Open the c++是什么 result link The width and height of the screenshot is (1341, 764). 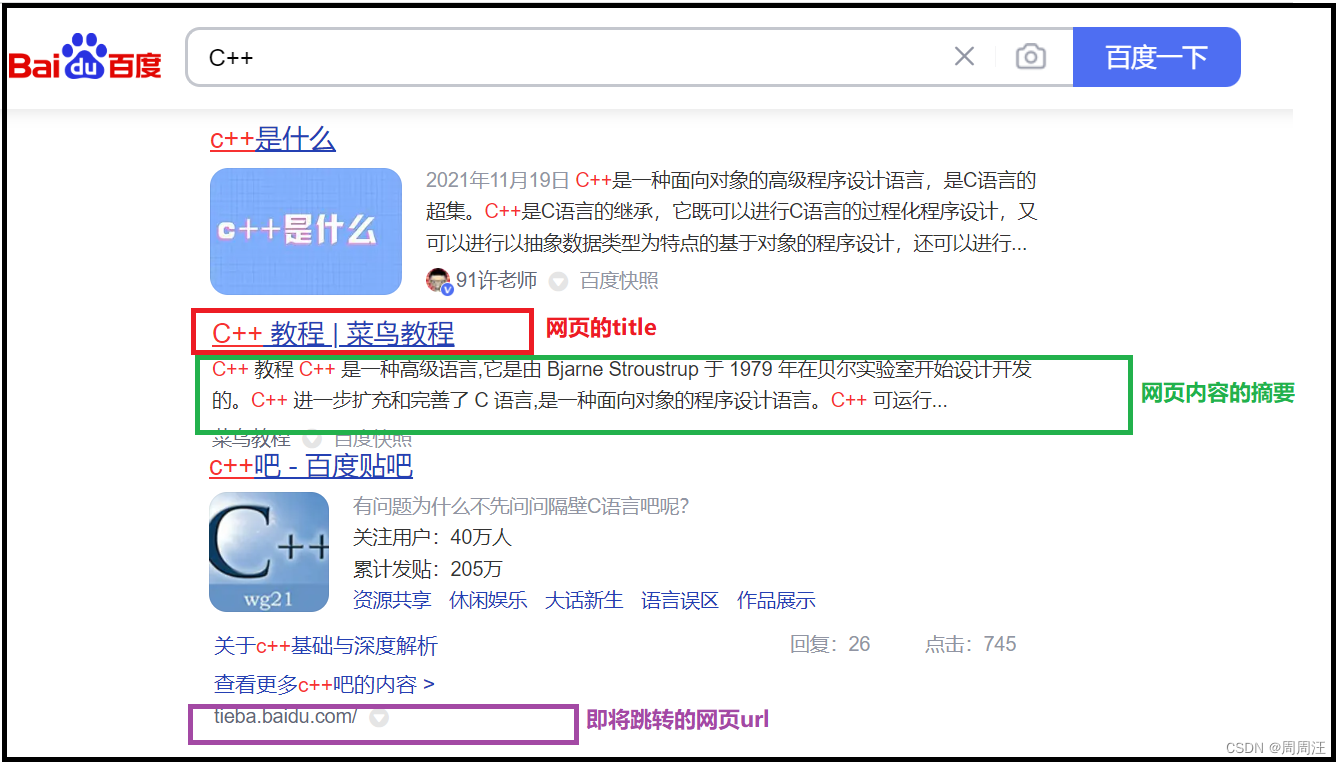pyautogui.click(x=273, y=139)
